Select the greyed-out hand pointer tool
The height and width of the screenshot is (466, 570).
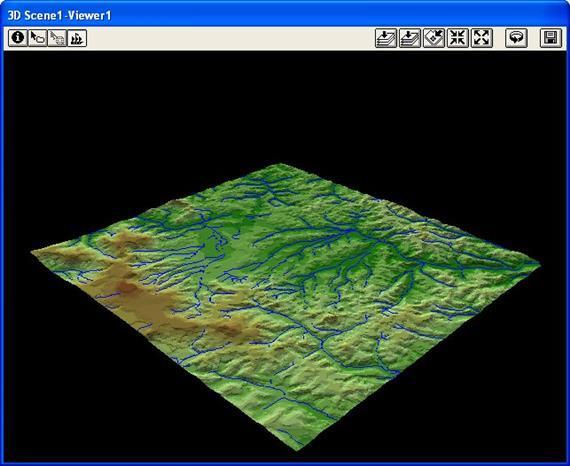pos(57,38)
